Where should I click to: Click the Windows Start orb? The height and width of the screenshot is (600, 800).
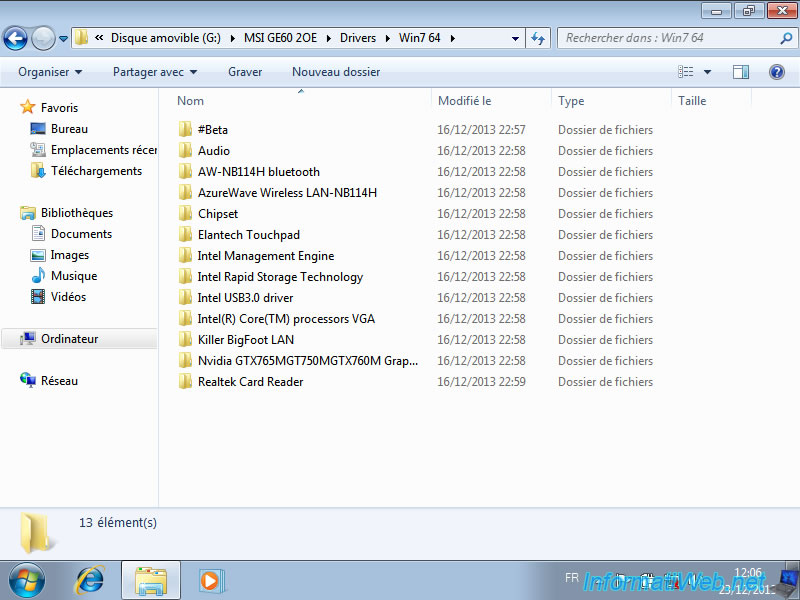[x=27, y=579]
